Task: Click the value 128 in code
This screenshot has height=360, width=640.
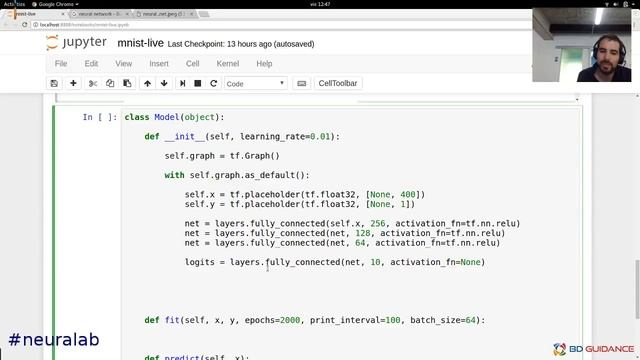Action: coord(362,233)
